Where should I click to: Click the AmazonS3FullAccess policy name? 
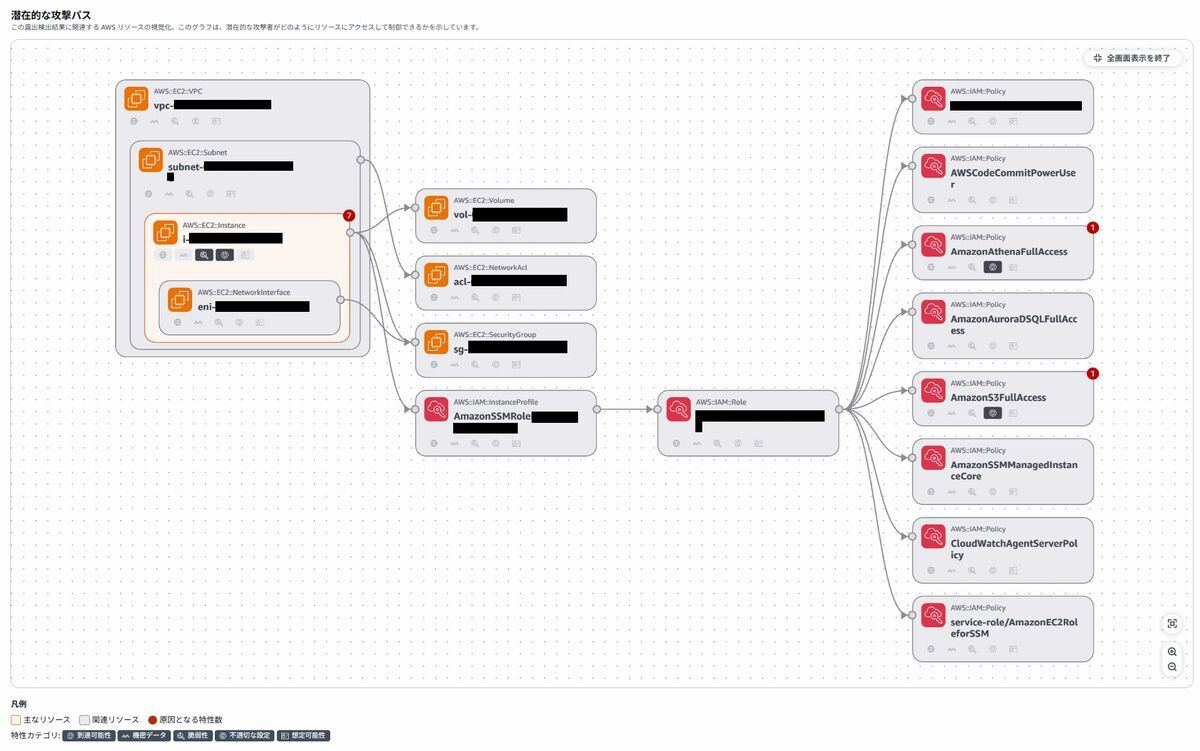pos(998,397)
